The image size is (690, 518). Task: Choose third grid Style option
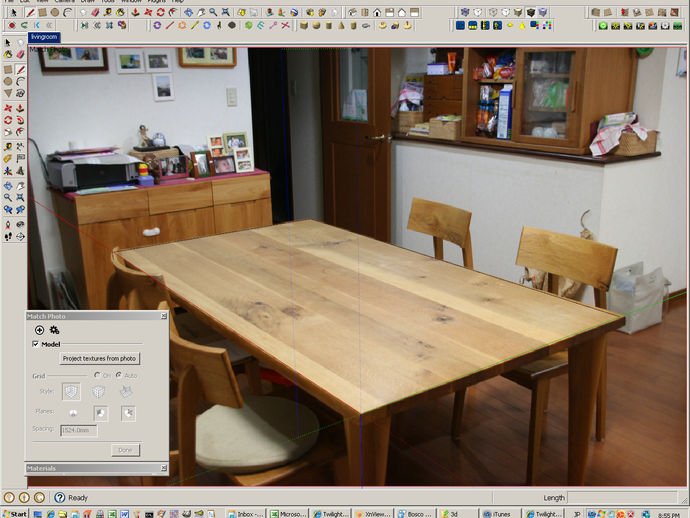pyautogui.click(x=126, y=391)
